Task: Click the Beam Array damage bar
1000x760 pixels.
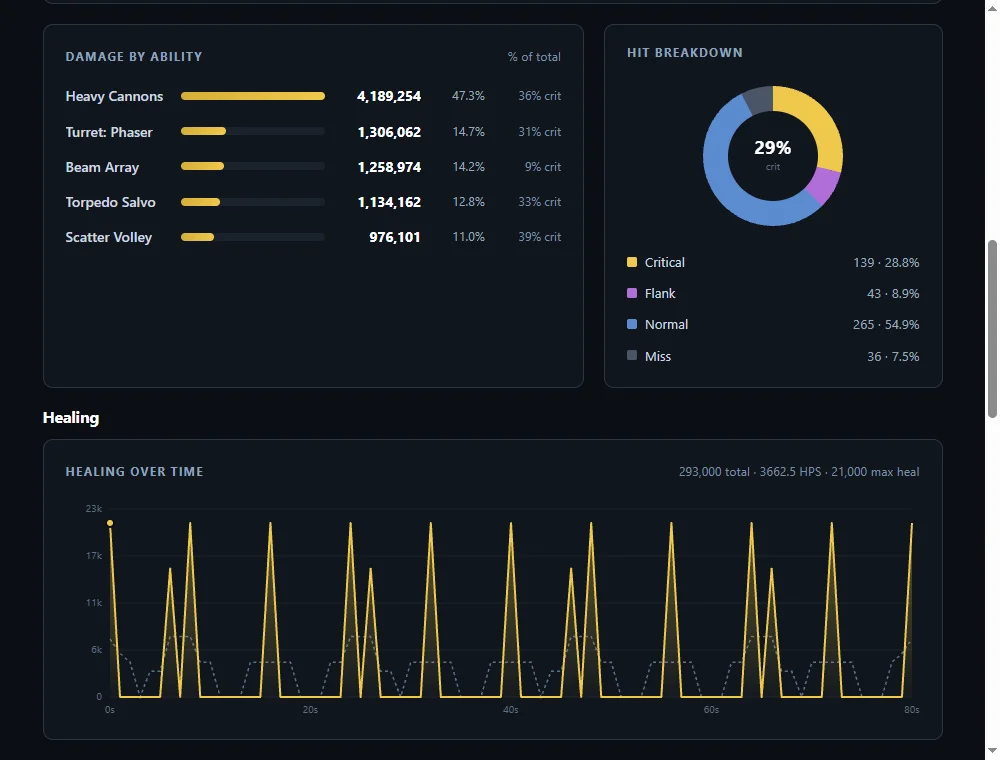Action: (x=253, y=166)
